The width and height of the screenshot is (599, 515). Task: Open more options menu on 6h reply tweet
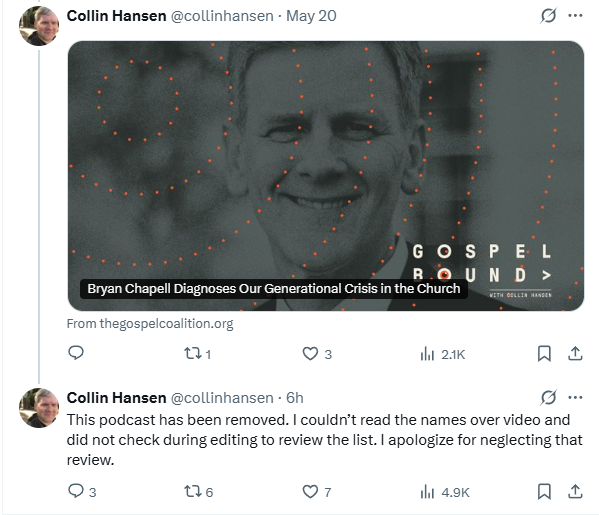pyautogui.click(x=575, y=397)
